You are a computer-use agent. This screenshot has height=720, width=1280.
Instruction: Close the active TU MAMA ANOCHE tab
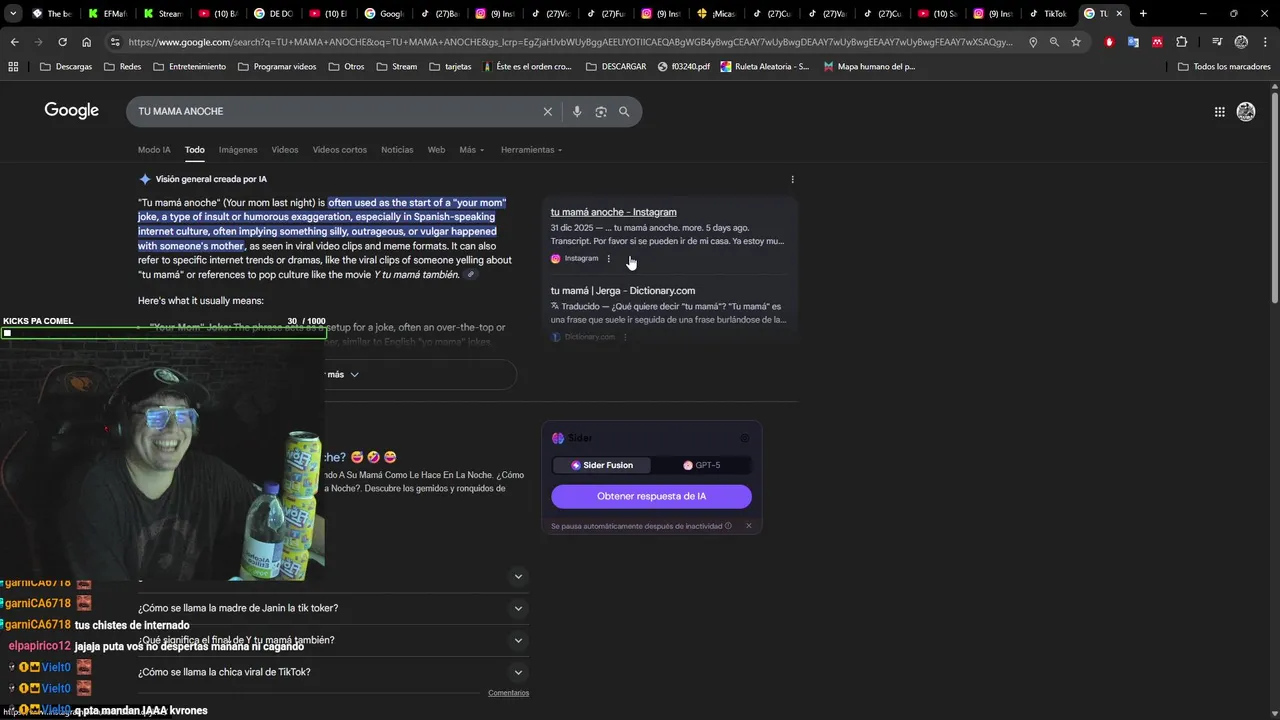click(x=1119, y=14)
